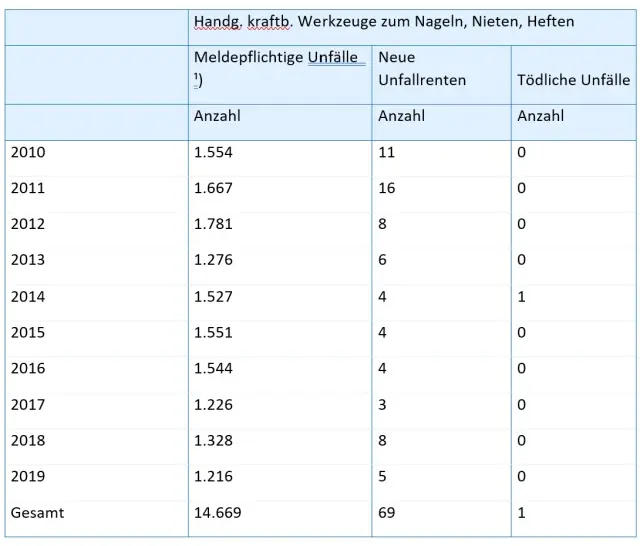Click the total pensions value 69
The height and width of the screenshot is (546, 640).
387,513
